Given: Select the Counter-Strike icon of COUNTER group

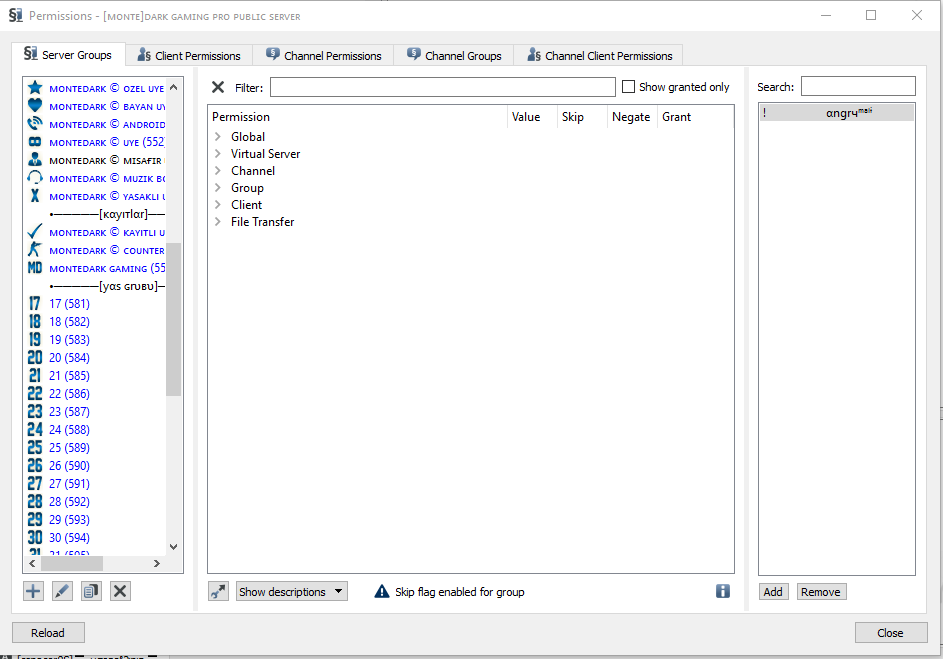Looking at the screenshot, I should tap(35, 250).
